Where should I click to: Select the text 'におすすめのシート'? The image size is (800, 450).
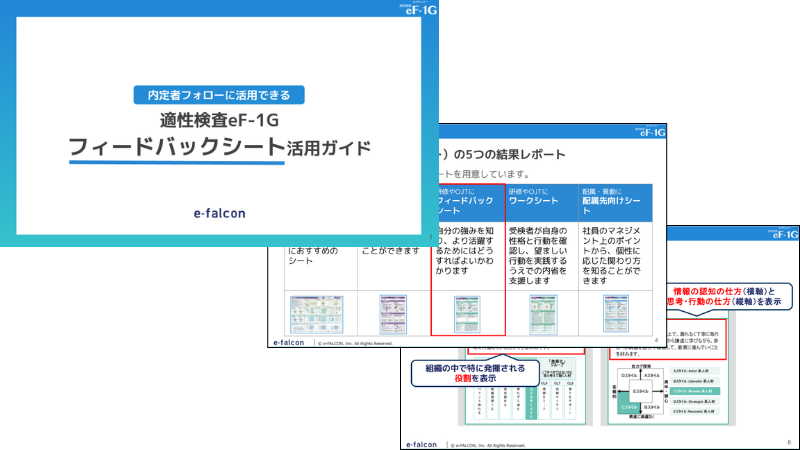pos(313,256)
